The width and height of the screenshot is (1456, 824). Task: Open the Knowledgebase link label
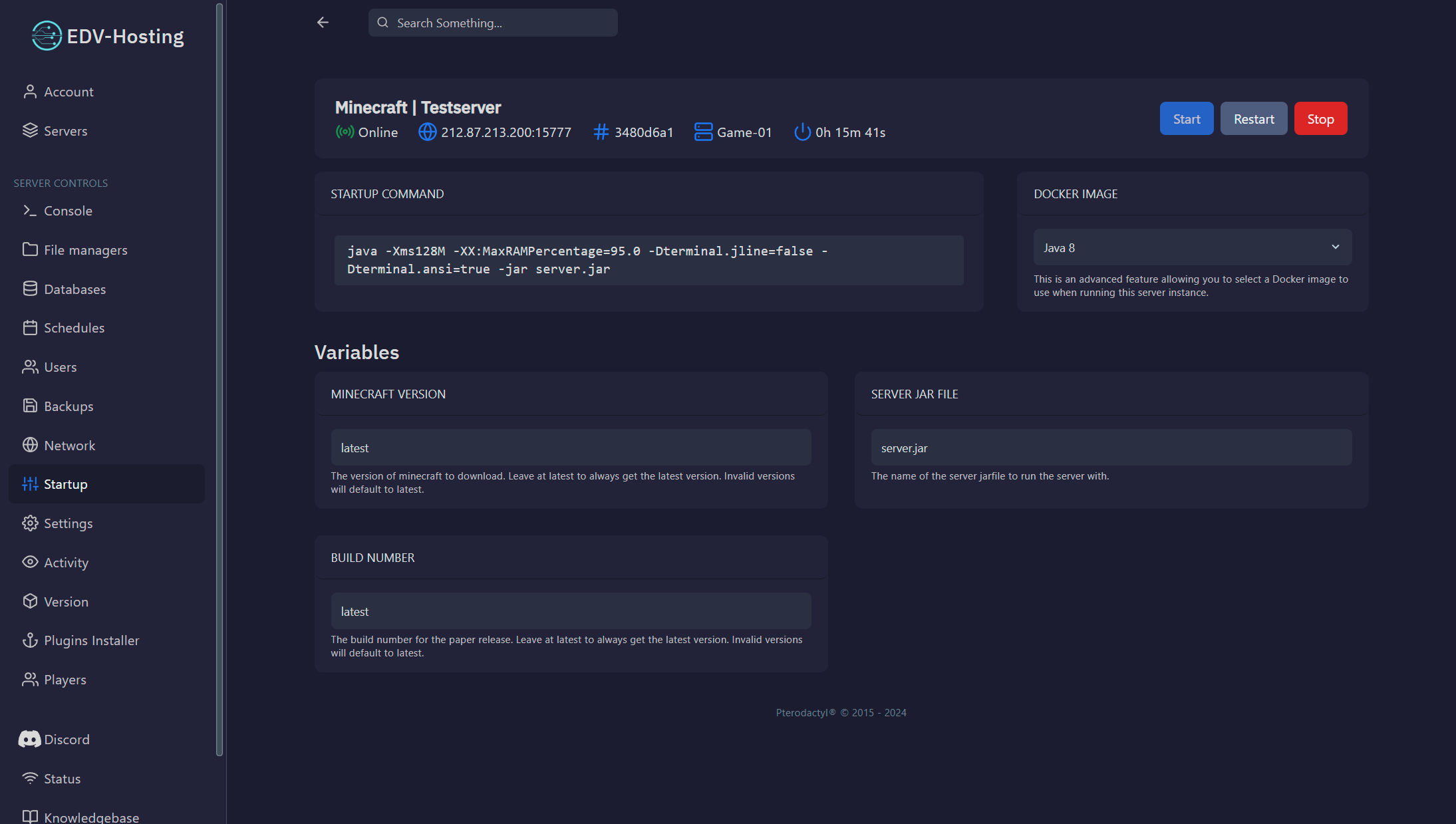click(91, 817)
